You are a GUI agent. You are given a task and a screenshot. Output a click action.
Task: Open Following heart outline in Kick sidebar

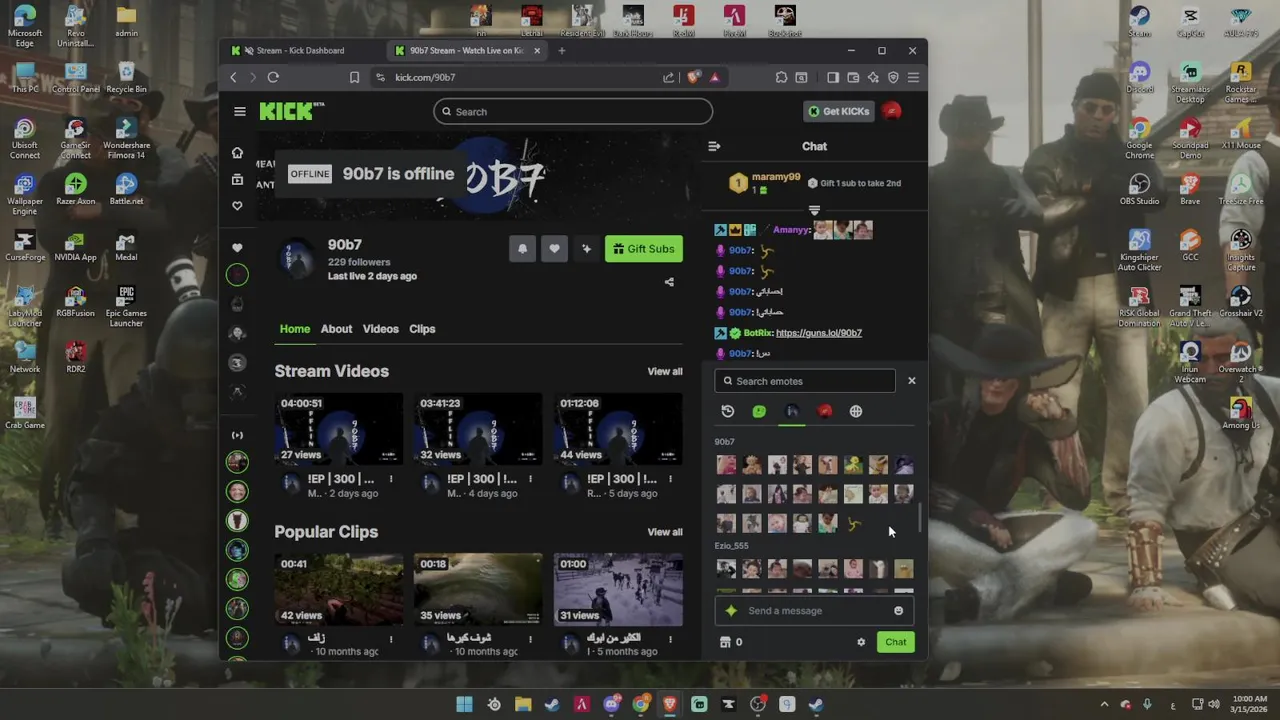click(237, 206)
